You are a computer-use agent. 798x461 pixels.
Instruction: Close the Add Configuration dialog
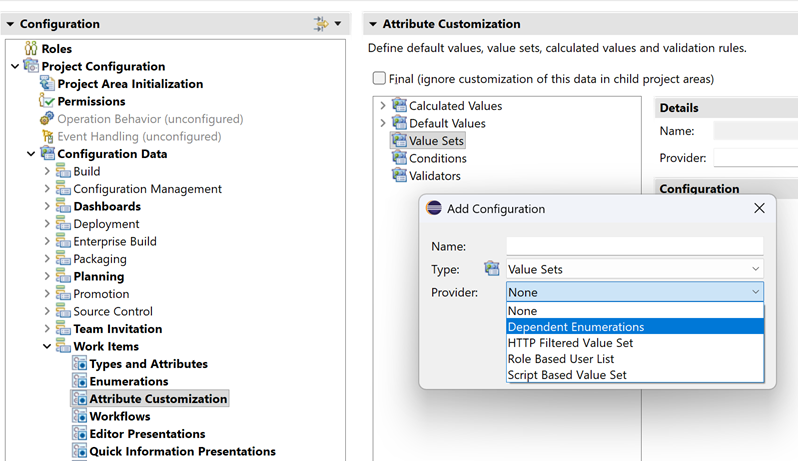click(x=759, y=208)
